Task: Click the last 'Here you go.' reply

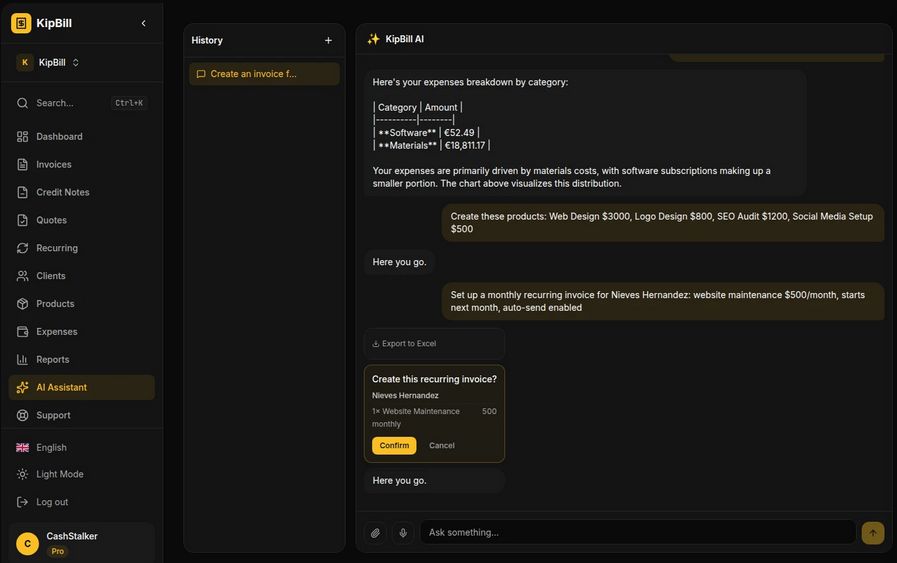Action: (x=399, y=481)
